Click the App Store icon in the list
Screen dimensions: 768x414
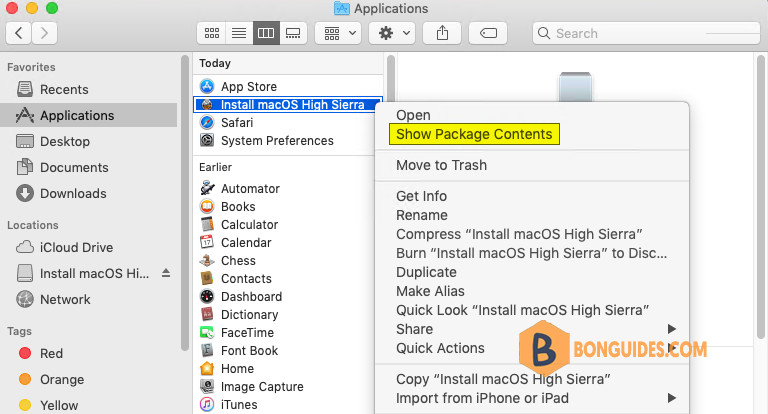207,86
